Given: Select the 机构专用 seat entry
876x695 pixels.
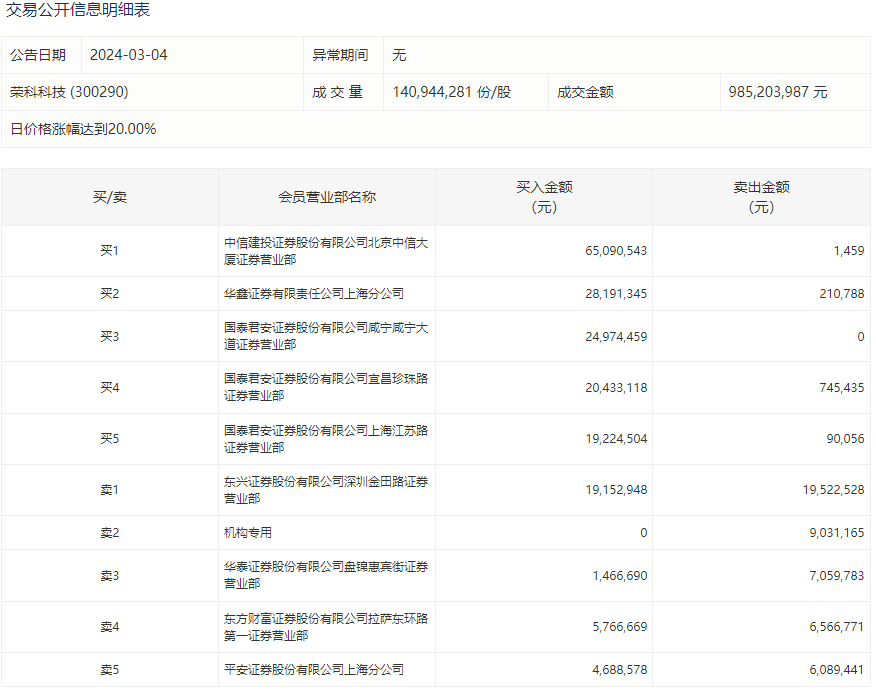Looking at the screenshot, I should click(x=248, y=533).
